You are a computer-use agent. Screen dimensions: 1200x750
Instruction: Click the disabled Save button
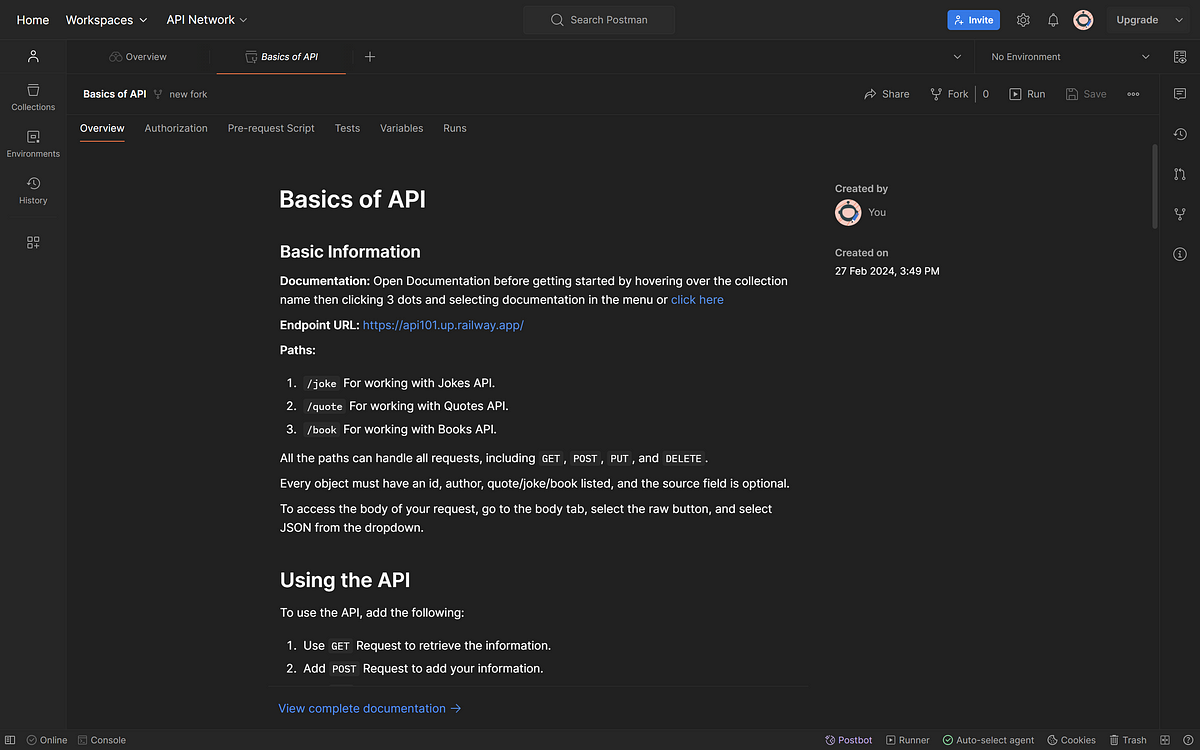(1086, 94)
